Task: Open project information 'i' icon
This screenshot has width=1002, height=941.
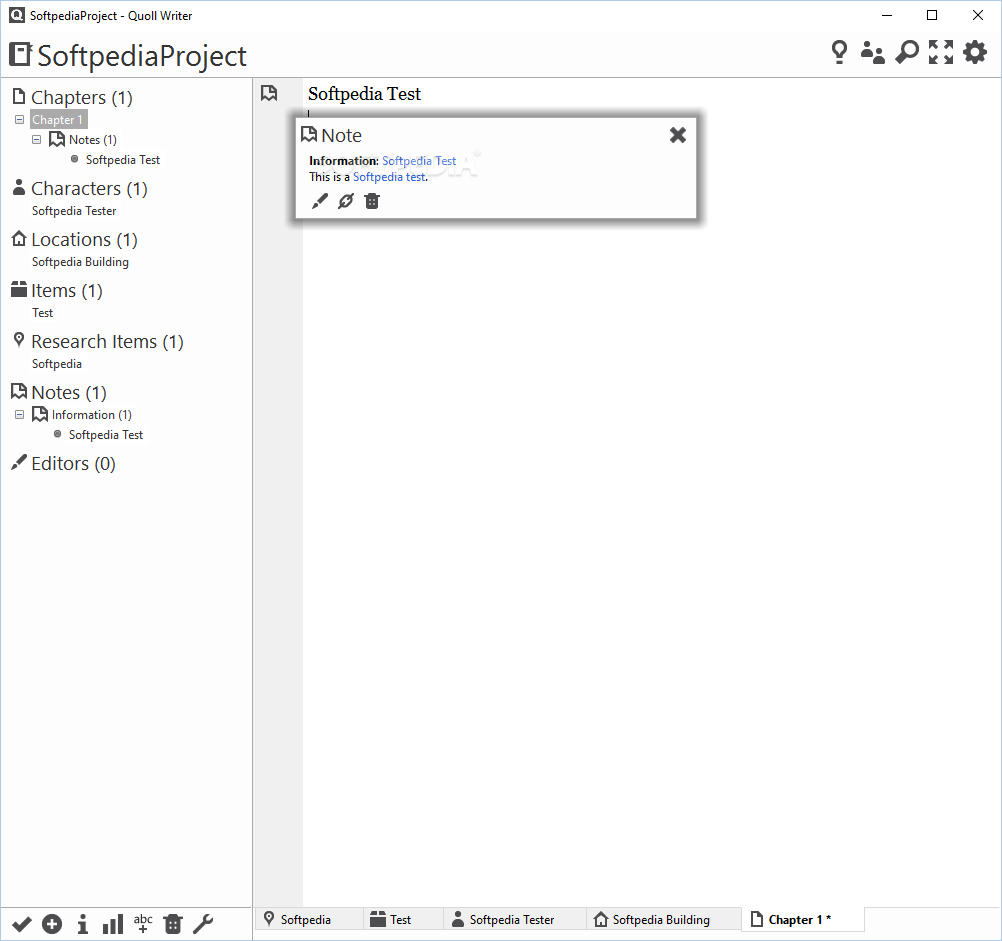Action: tap(82, 924)
